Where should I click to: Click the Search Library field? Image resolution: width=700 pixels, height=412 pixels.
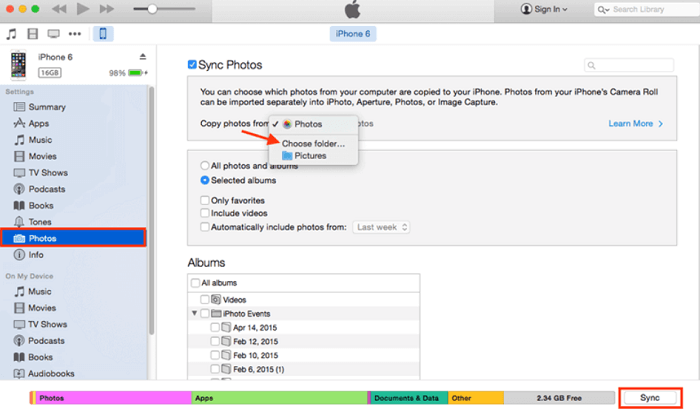click(x=646, y=9)
